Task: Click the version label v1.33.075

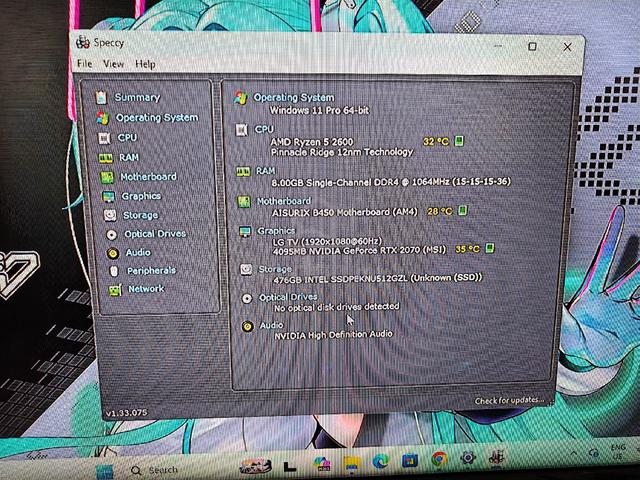Action: click(x=126, y=413)
